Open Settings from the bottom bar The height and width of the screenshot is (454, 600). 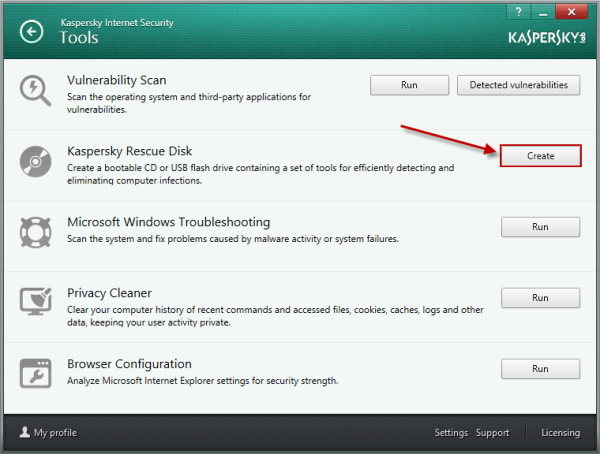click(451, 433)
